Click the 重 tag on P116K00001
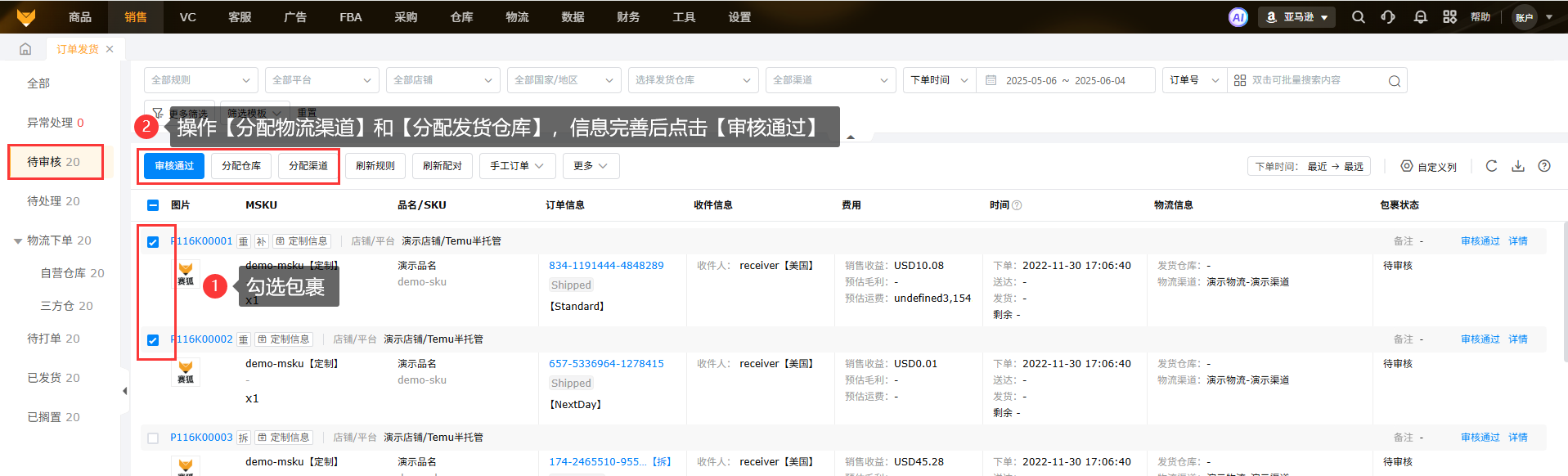Viewport: 1568px width, 476px height. [243, 241]
